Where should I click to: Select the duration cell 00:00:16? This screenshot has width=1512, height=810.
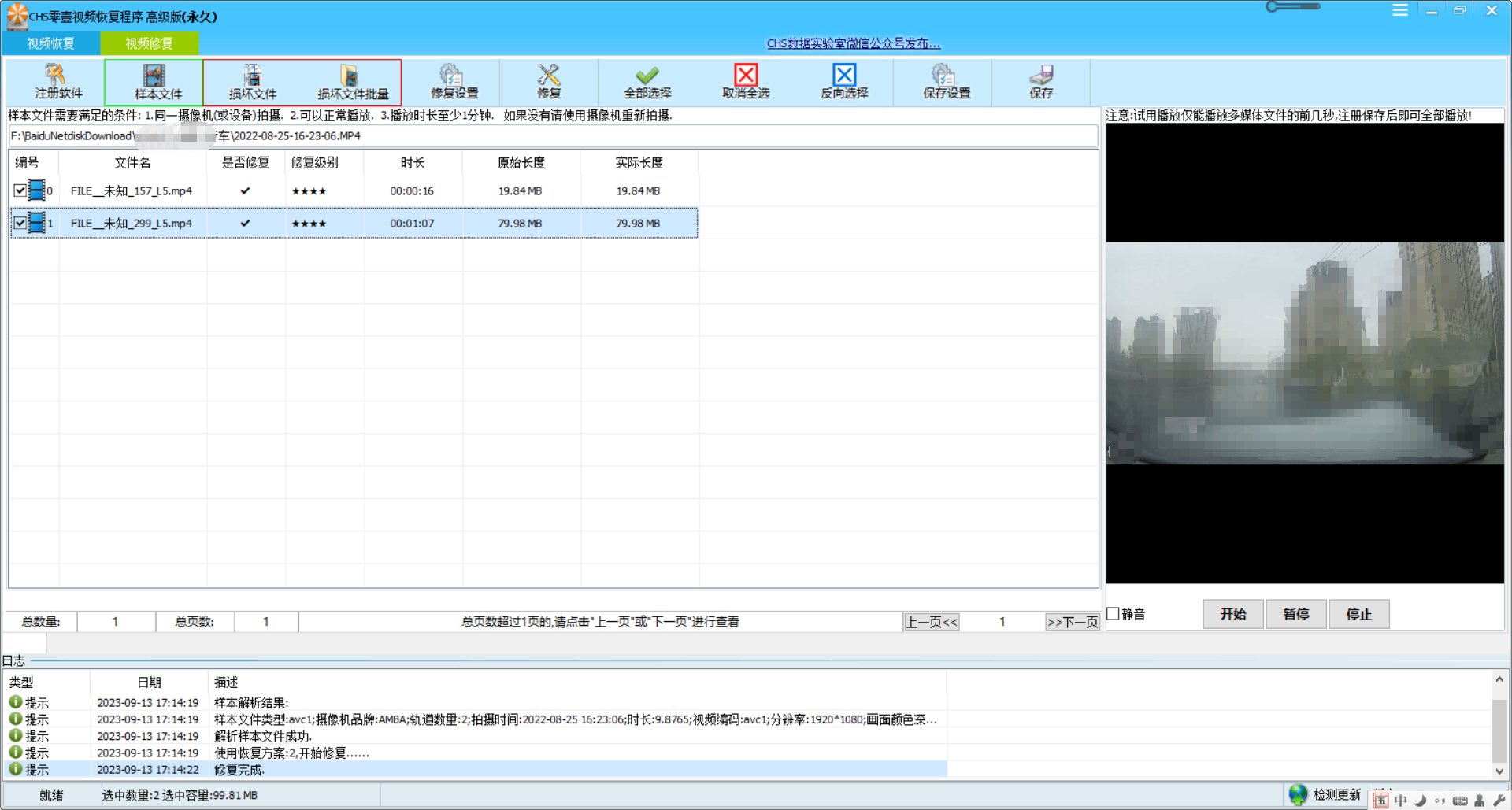412,190
